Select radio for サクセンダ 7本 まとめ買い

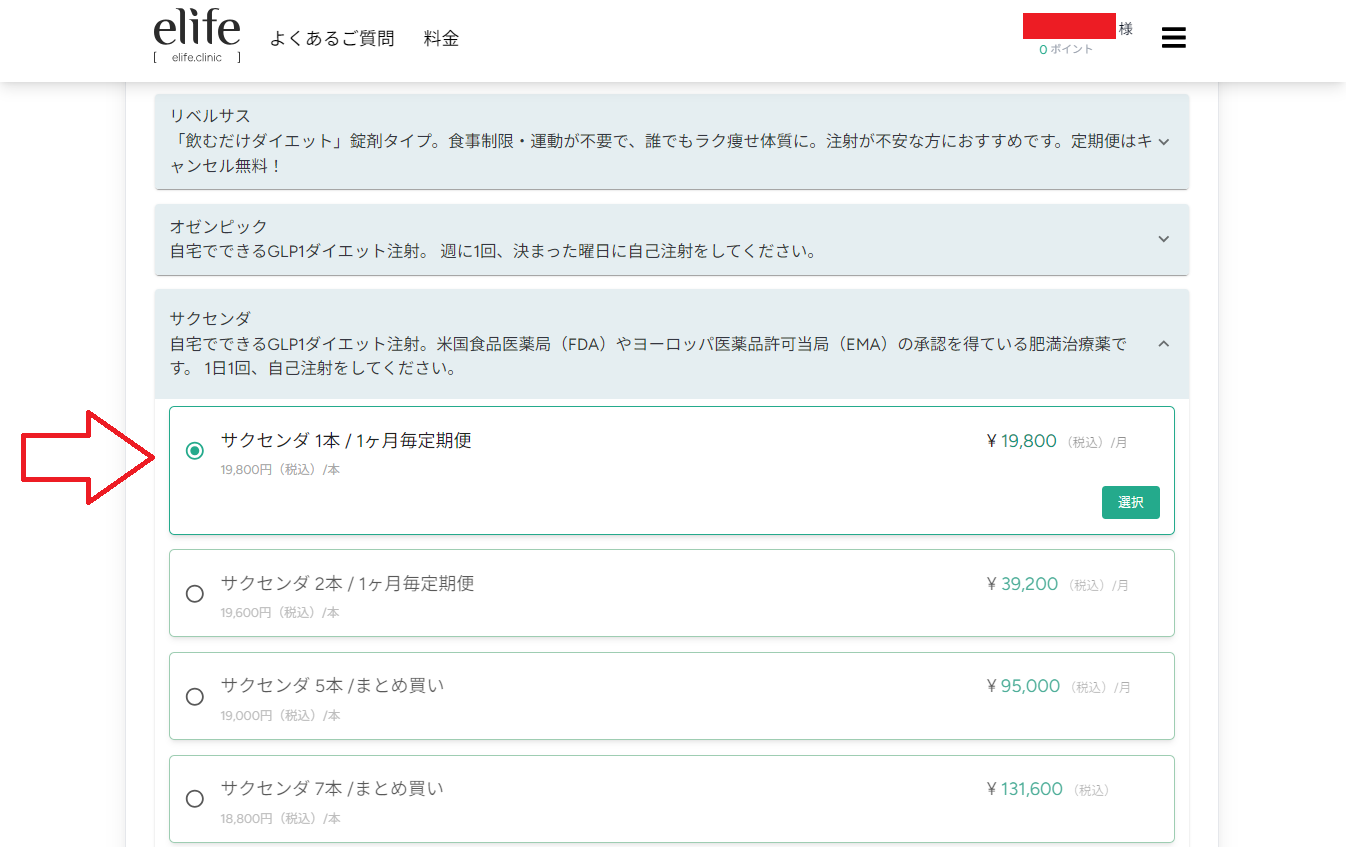pos(195,799)
